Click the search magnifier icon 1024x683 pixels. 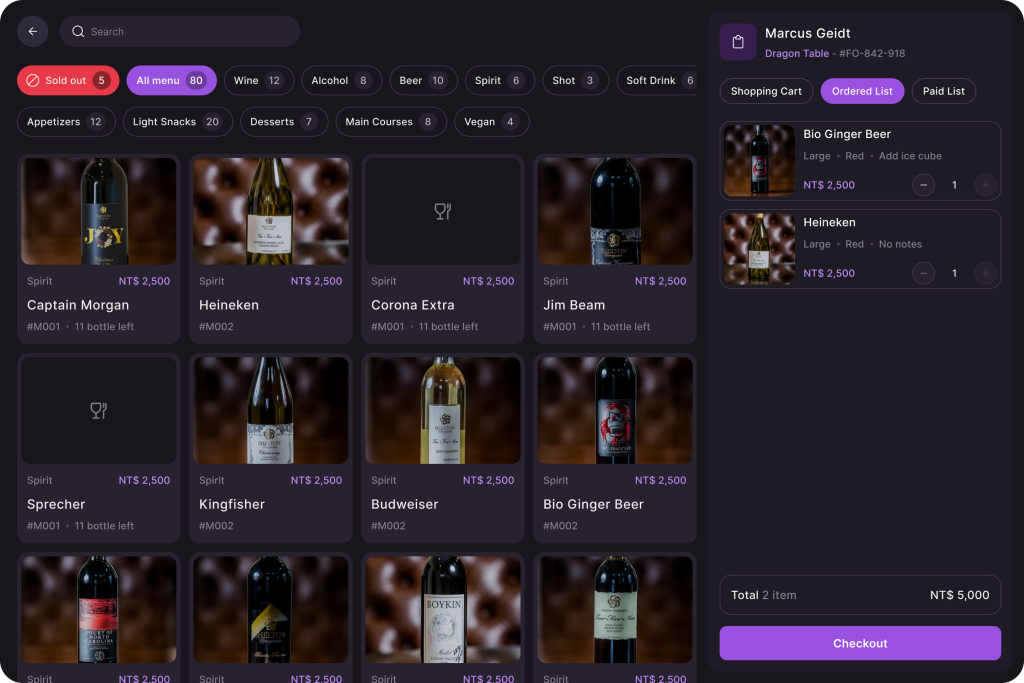(78, 31)
